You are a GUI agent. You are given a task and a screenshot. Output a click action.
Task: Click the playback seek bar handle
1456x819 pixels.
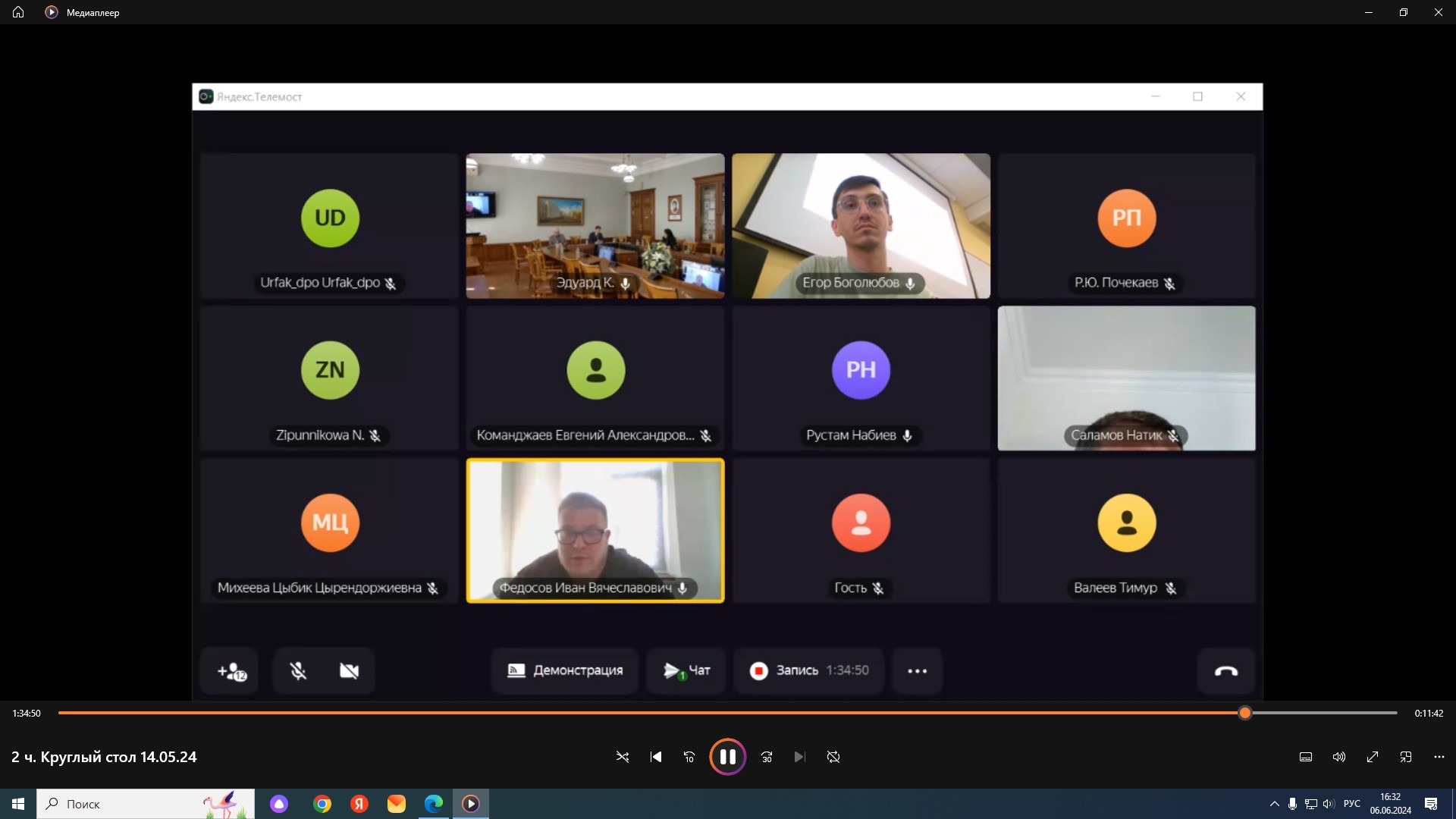click(1245, 713)
